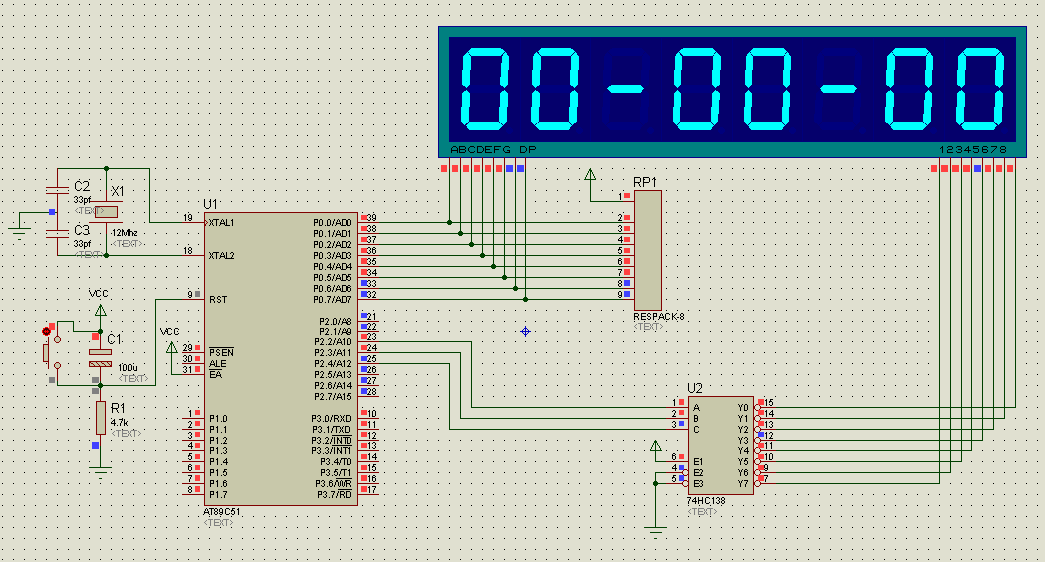Click the E1 enable label on U2

pos(698,461)
